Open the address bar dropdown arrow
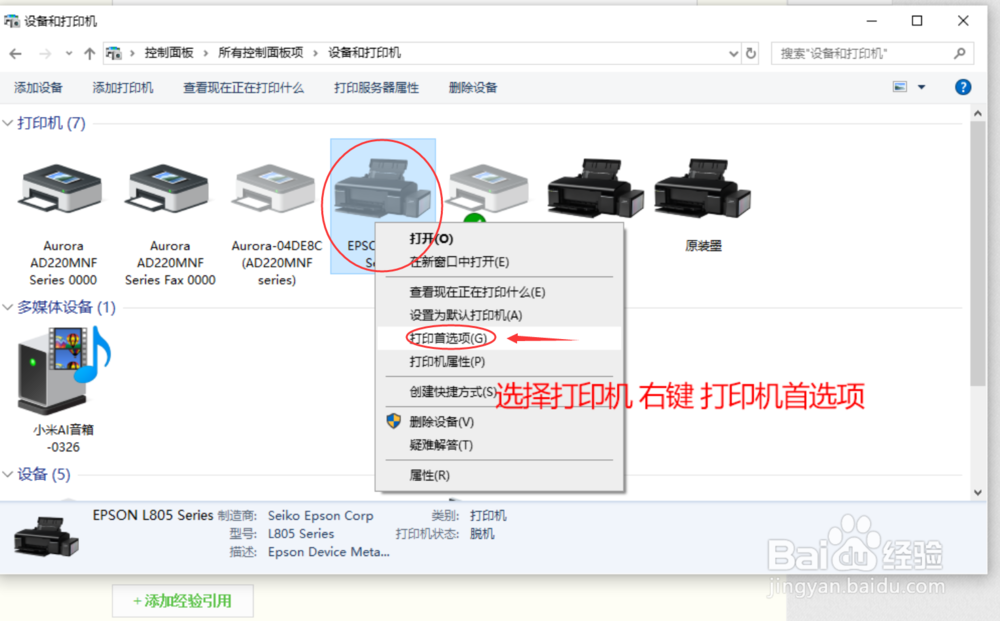Image resolution: width=1000 pixels, height=621 pixels. point(733,53)
